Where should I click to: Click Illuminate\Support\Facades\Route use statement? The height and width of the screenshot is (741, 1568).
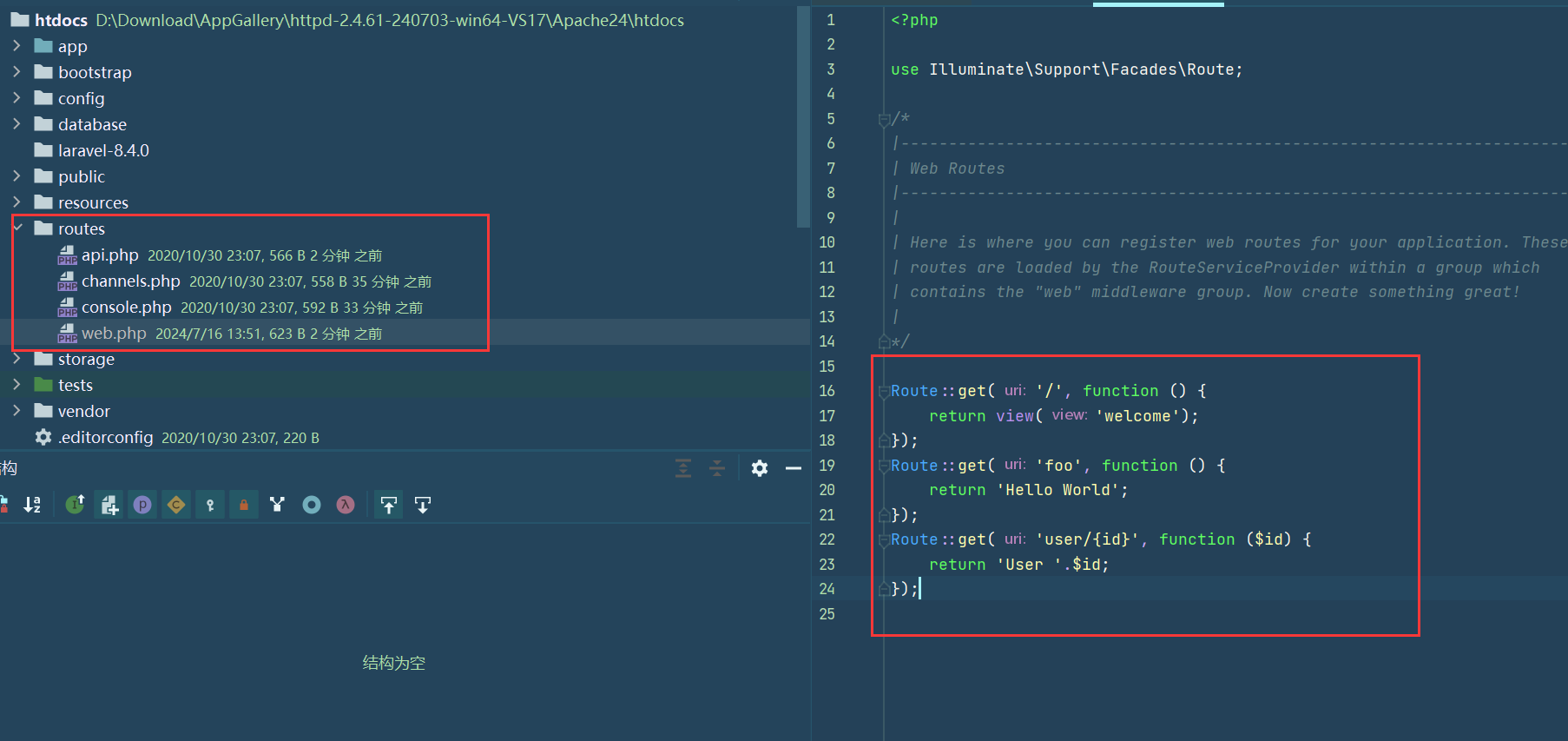click(1081, 69)
